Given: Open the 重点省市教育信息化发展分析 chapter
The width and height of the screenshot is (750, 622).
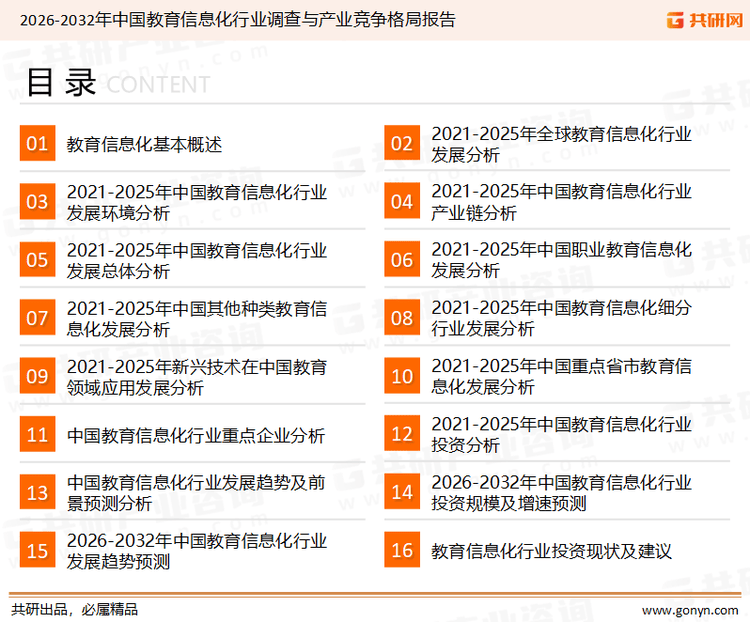Looking at the screenshot, I should pyautogui.click(x=561, y=377).
